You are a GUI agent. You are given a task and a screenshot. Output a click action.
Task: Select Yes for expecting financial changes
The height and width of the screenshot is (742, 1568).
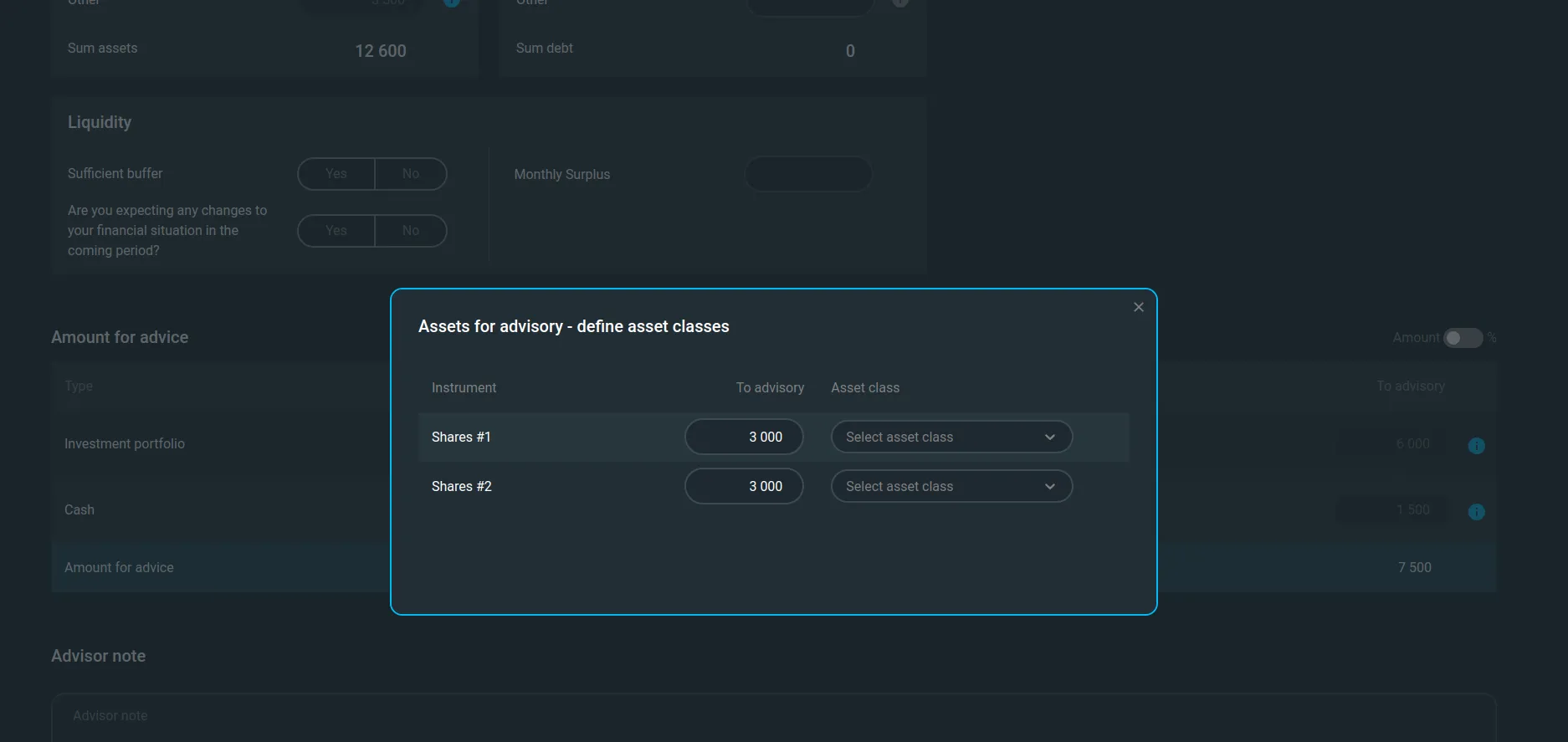pyautogui.click(x=336, y=231)
